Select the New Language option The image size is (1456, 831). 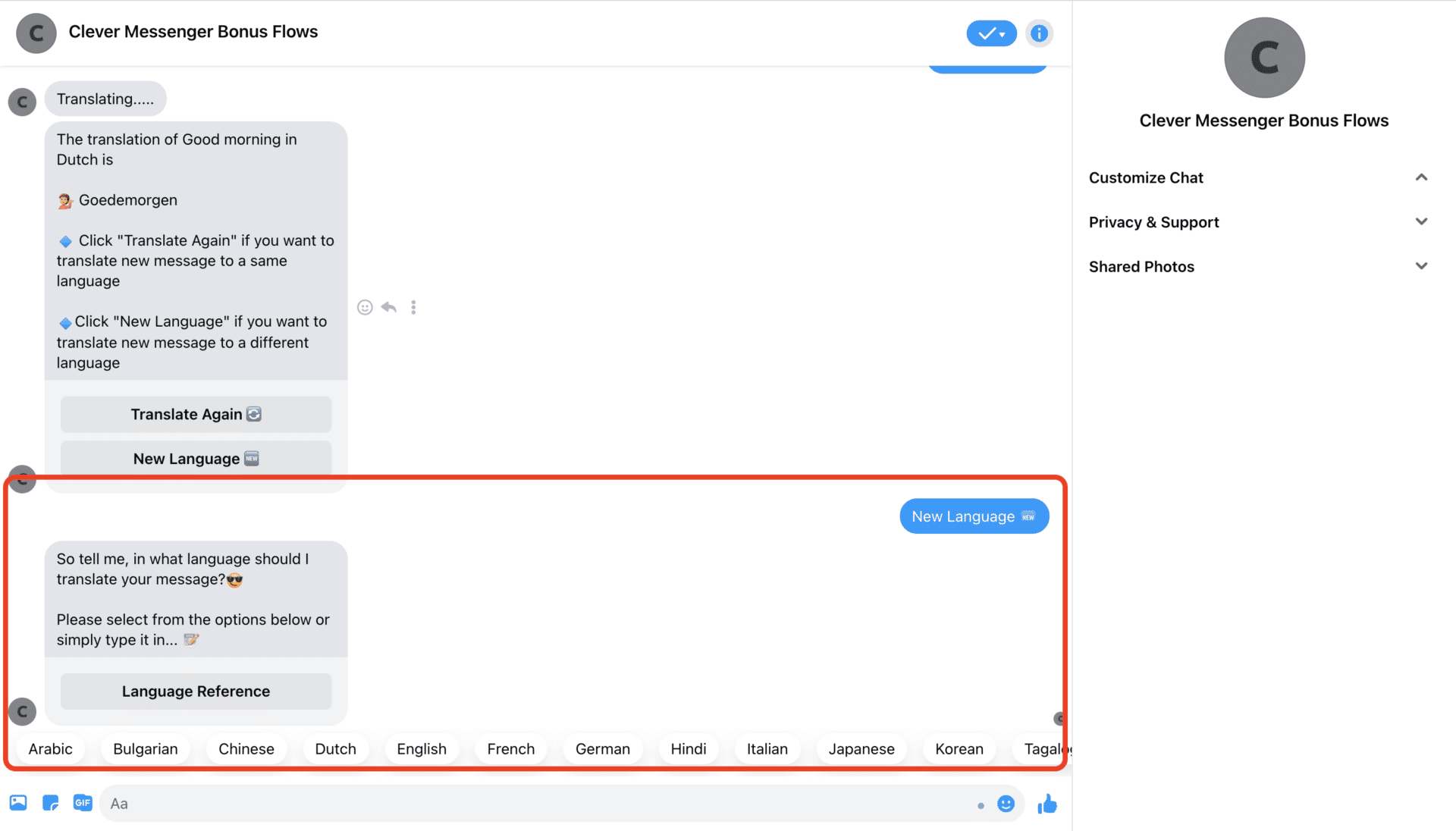196,458
